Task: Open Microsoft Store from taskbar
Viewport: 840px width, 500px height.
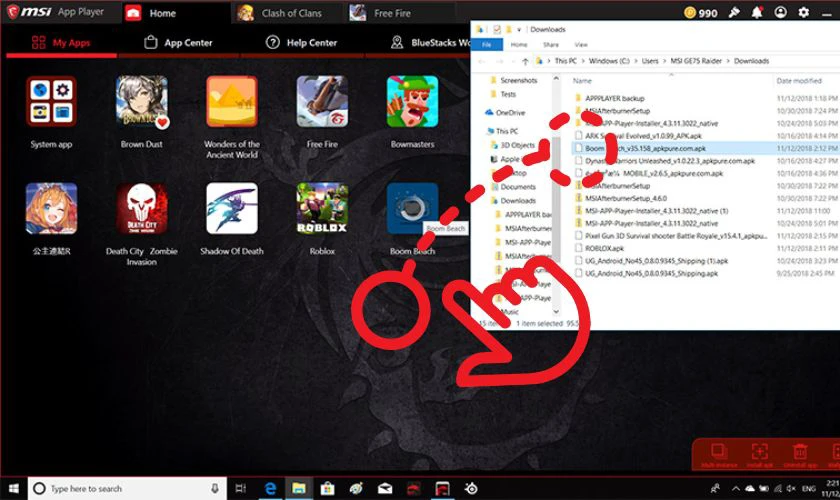Action: pyautogui.click(x=327, y=488)
